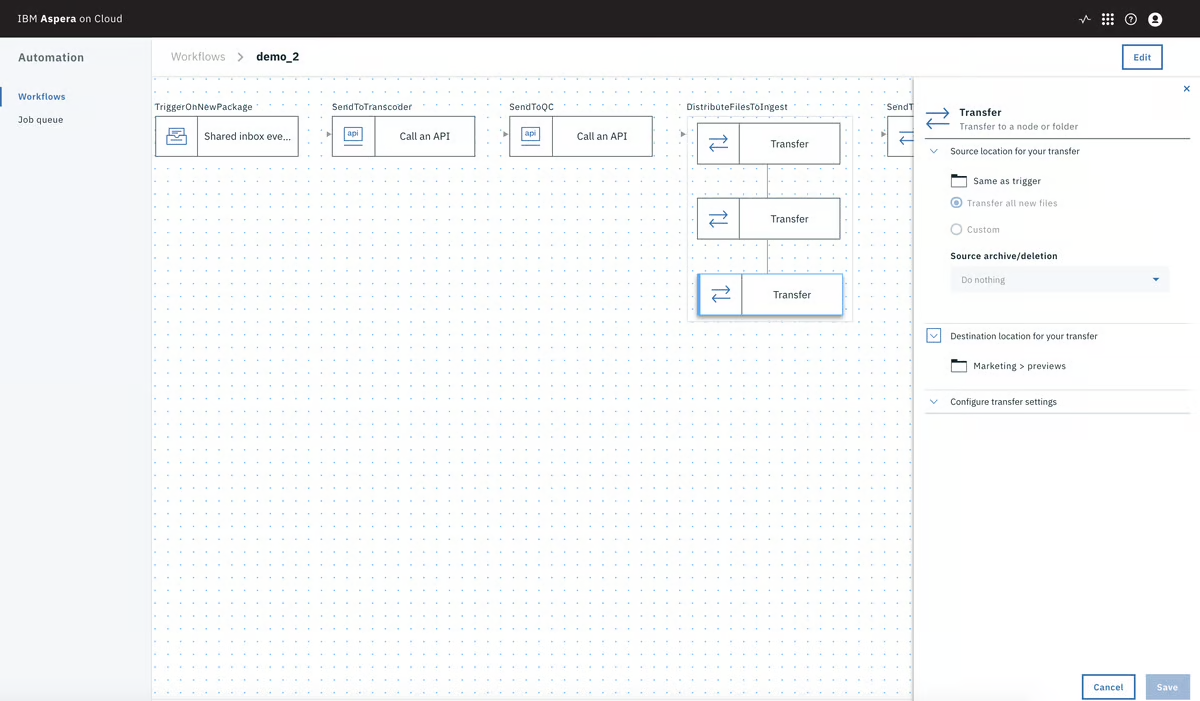
Task: Expand Configure transfer settings
Action: [x=933, y=401]
